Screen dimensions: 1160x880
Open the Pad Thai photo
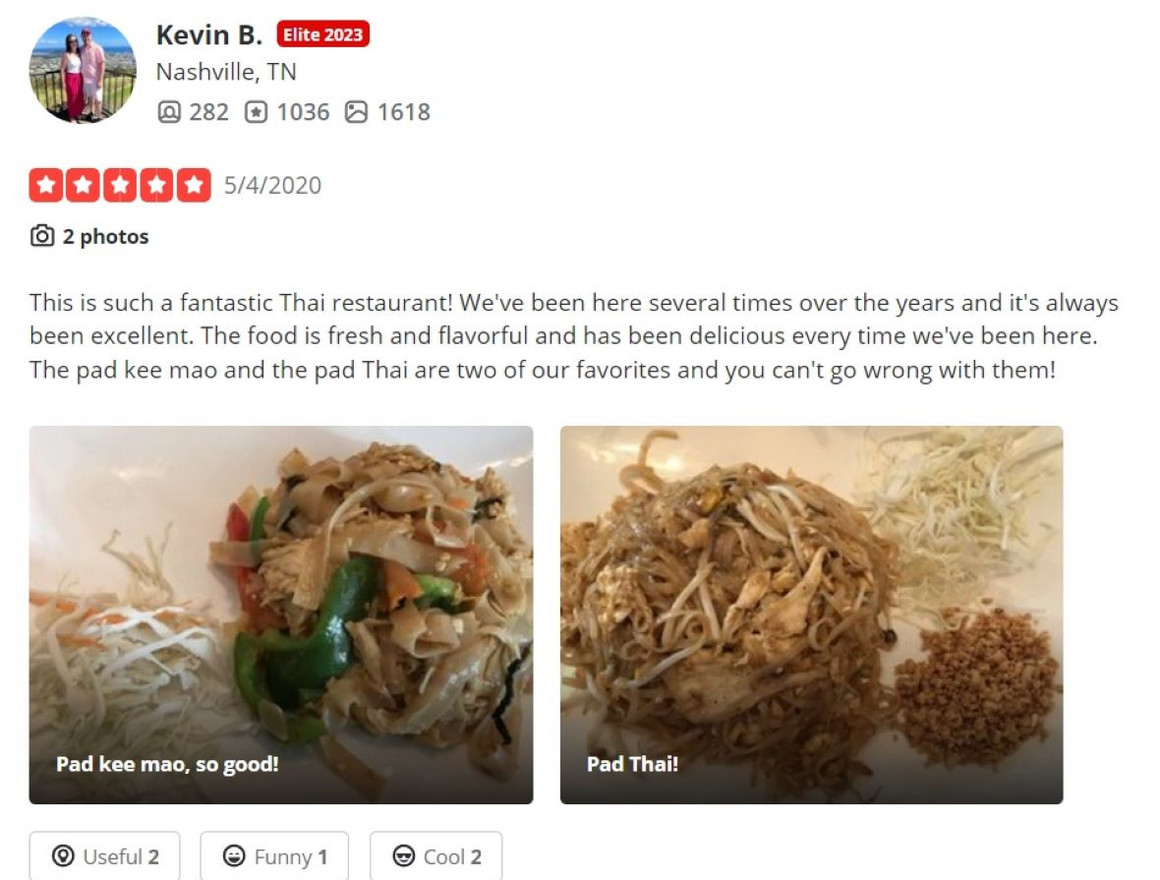pyautogui.click(x=812, y=615)
